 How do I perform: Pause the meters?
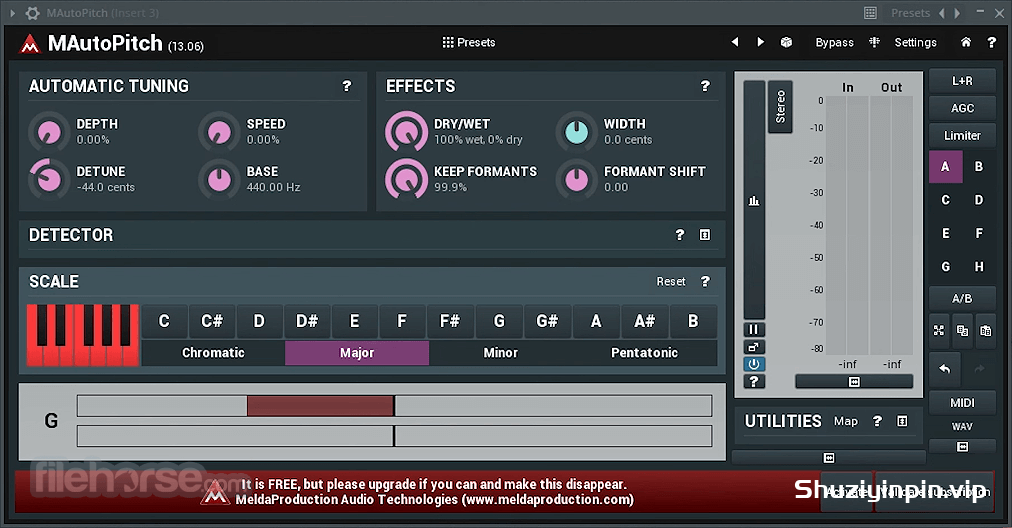tap(753, 330)
